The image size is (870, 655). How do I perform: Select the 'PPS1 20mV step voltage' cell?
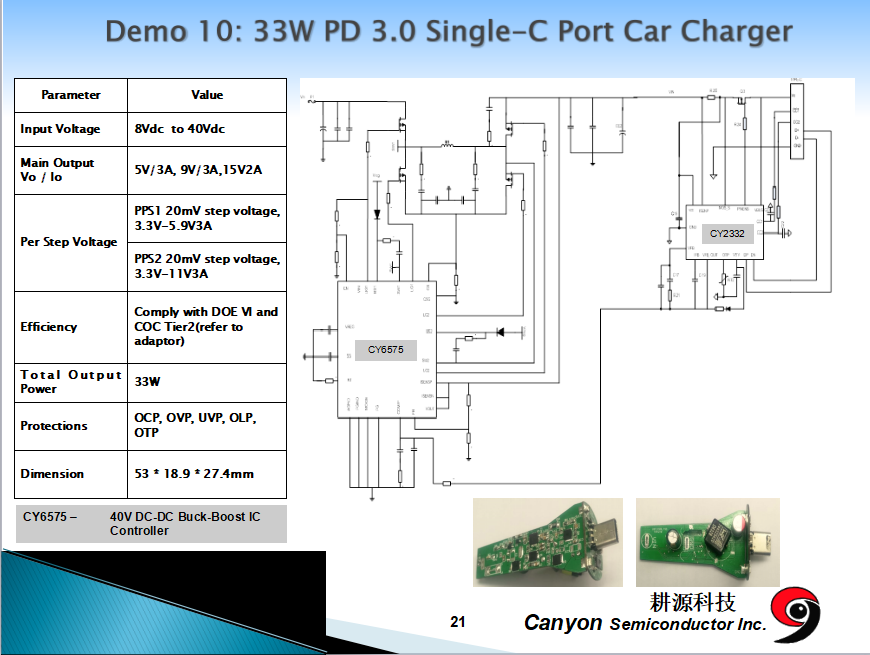[x=207, y=219]
